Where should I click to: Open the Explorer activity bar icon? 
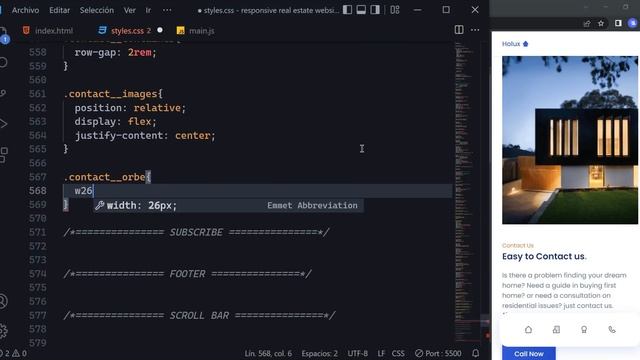[x=3, y=34]
